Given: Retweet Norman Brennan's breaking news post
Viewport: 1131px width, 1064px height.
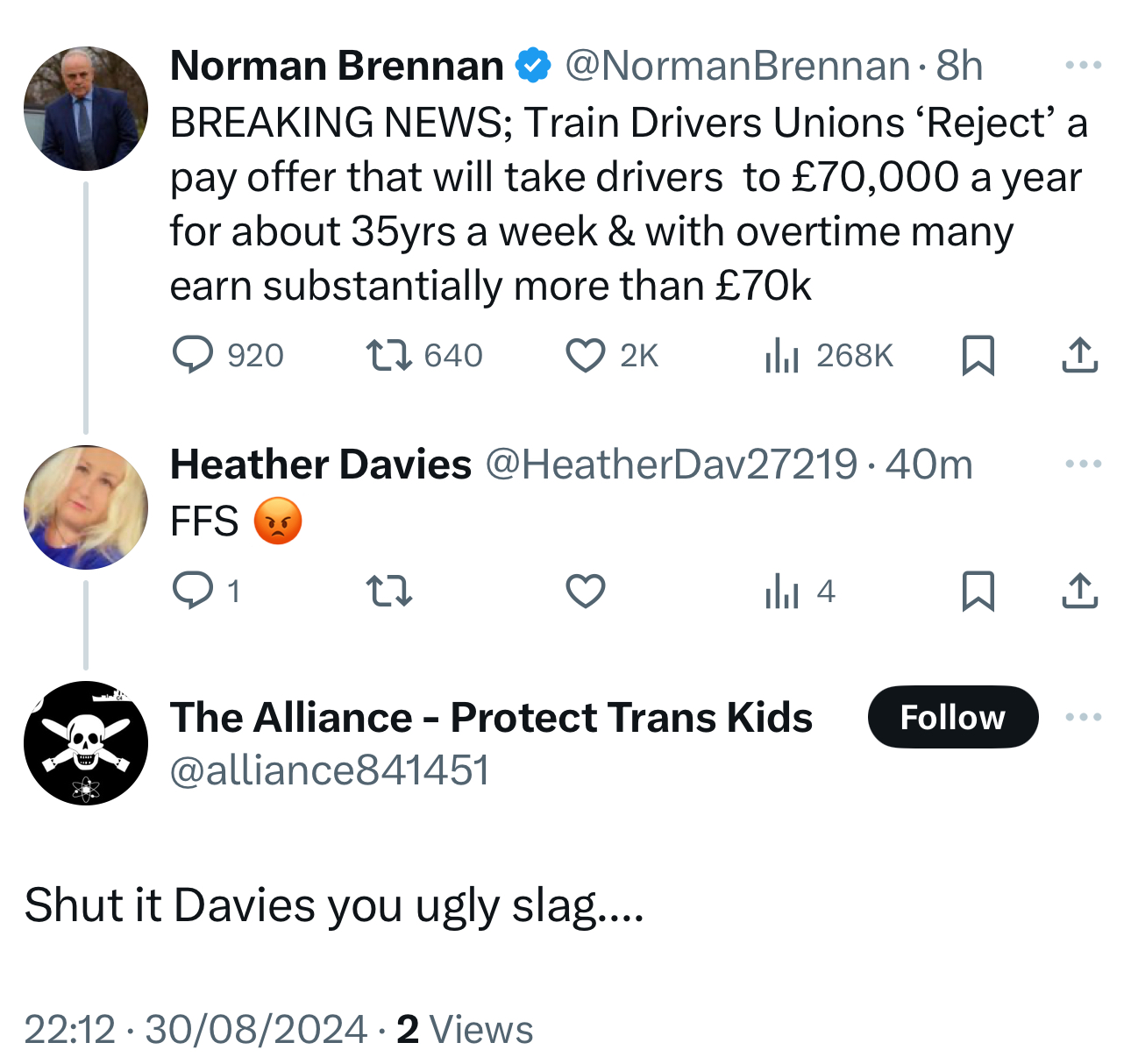Looking at the screenshot, I should pyautogui.click(x=388, y=355).
